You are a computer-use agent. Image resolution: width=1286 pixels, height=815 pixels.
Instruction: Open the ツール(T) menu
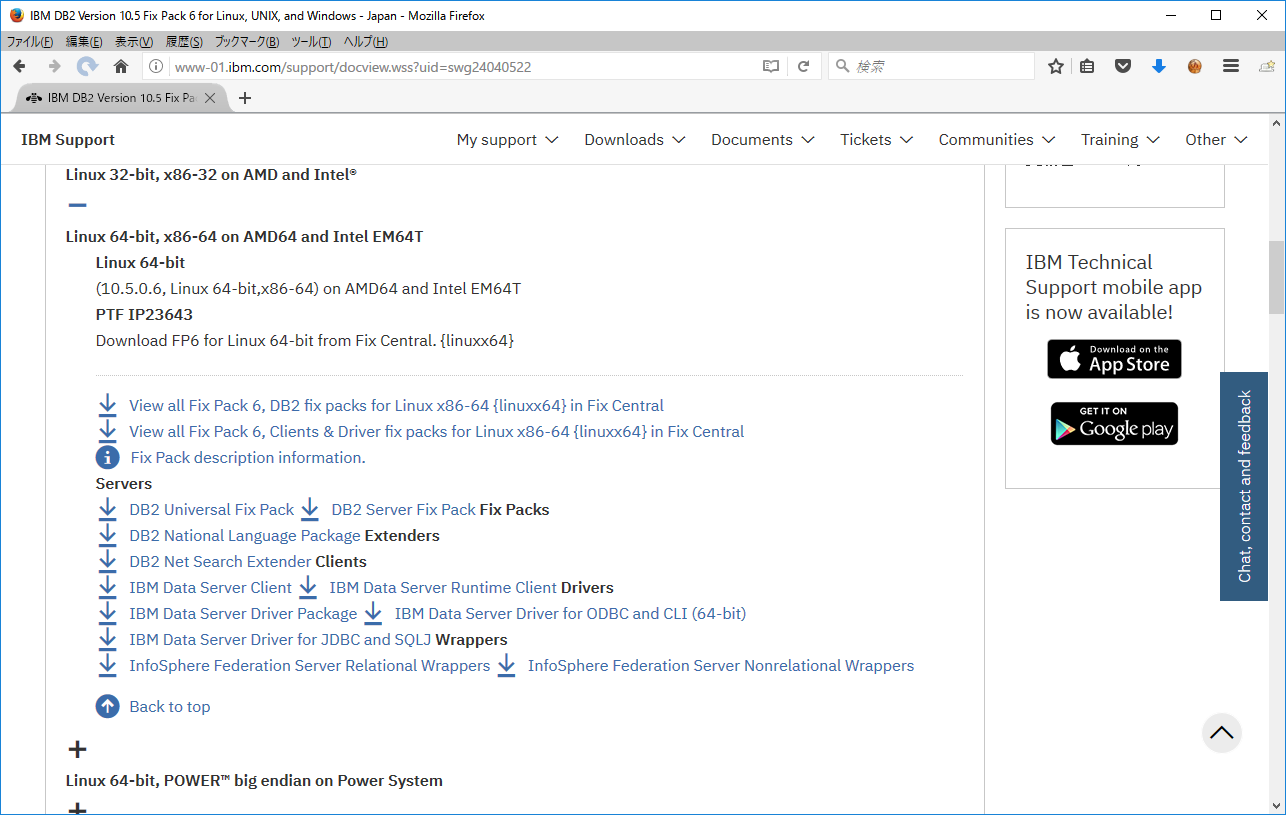click(x=311, y=42)
